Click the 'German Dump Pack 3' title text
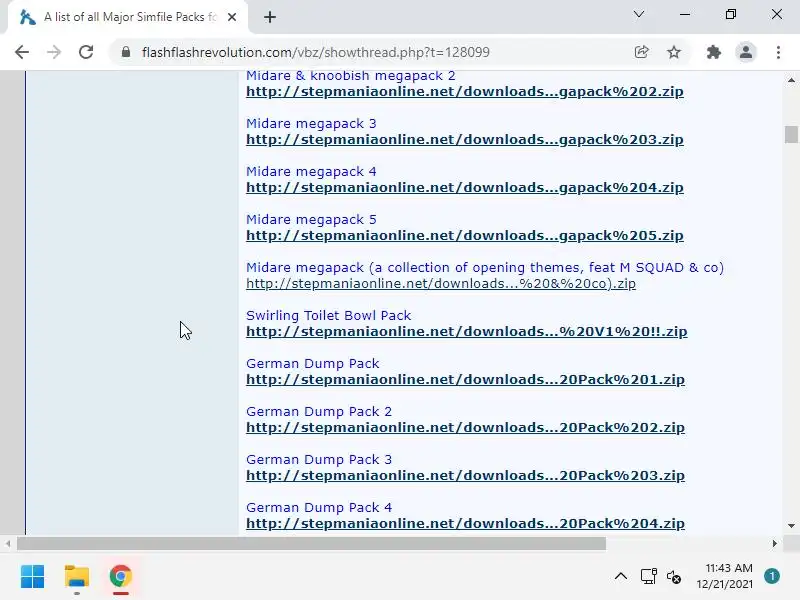The height and width of the screenshot is (600, 800). point(319,459)
